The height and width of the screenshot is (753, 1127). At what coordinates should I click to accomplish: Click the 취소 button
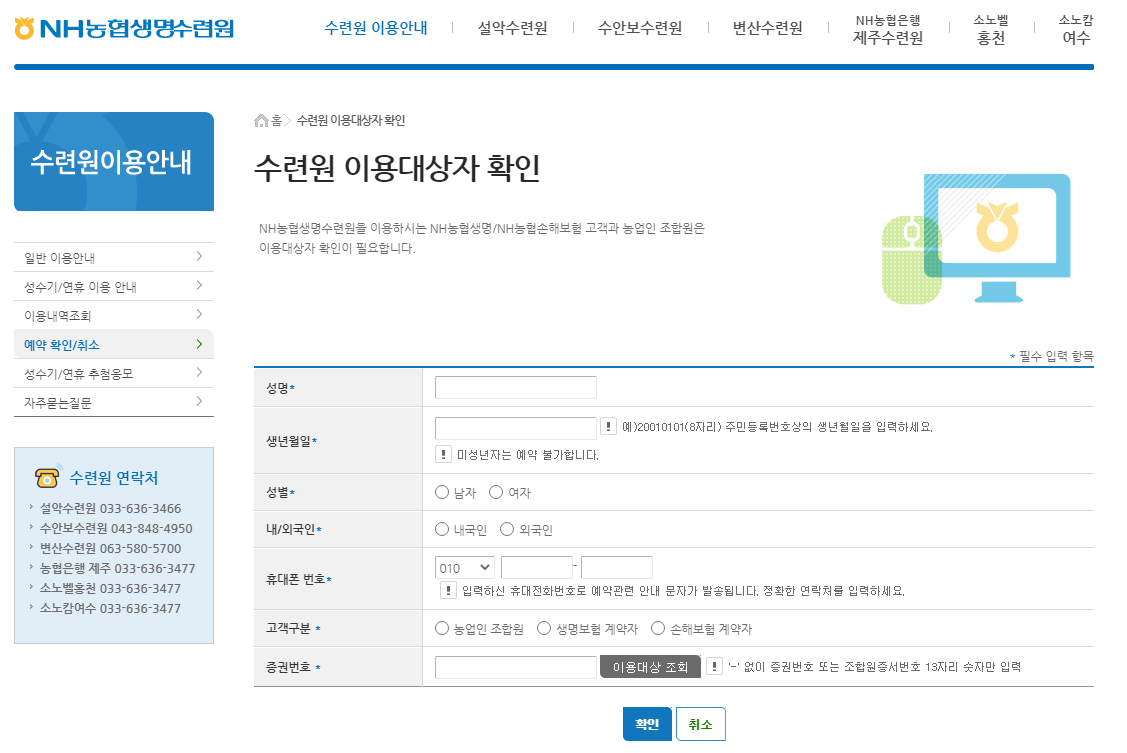[x=701, y=724]
